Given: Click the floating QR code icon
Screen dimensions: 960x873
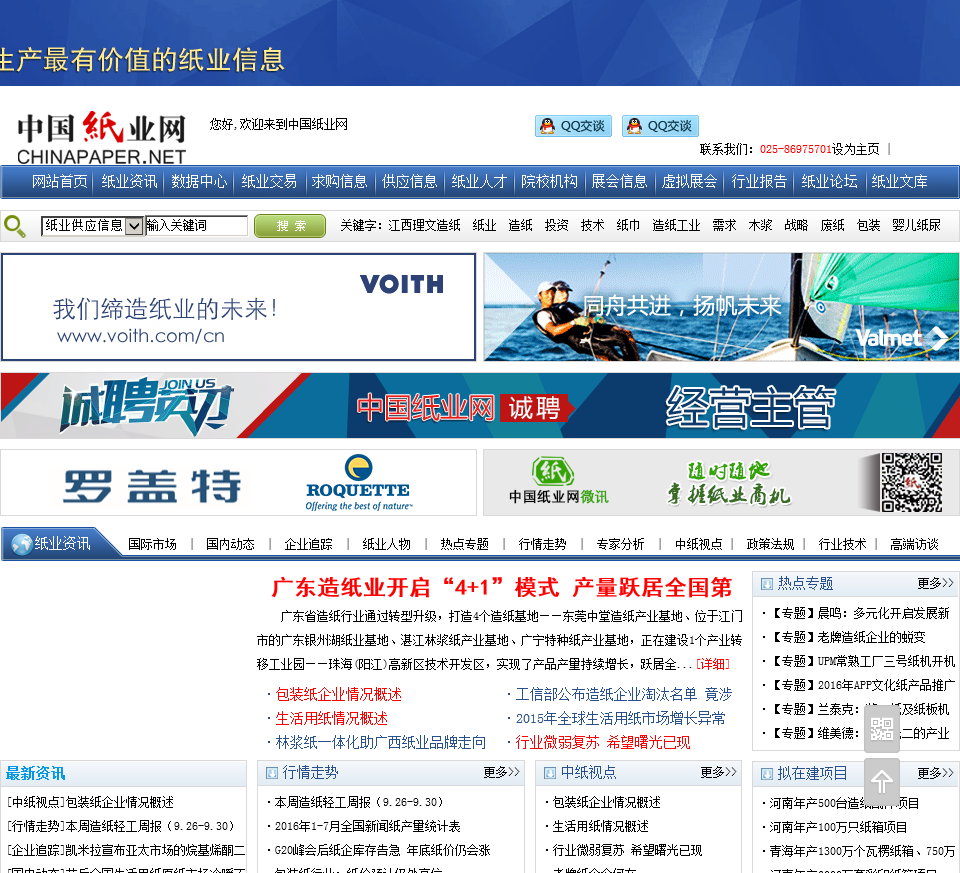Looking at the screenshot, I should coord(882,729).
